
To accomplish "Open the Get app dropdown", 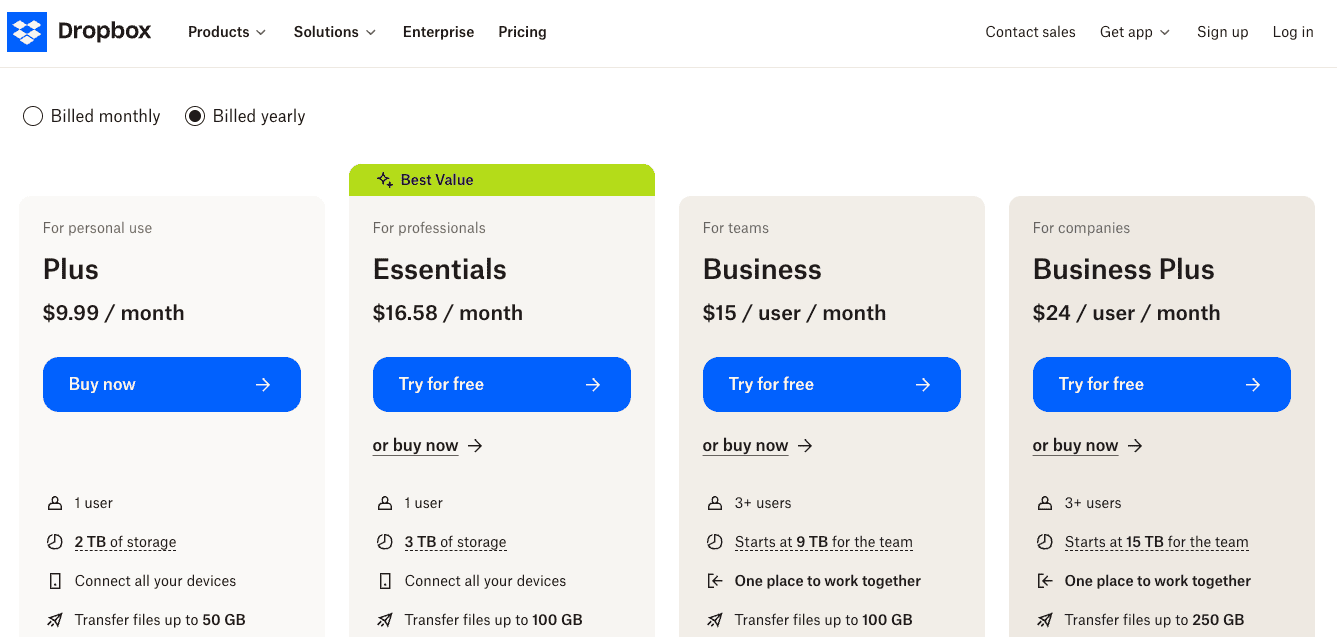I will pyautogui.click(x=1133, y=32).
